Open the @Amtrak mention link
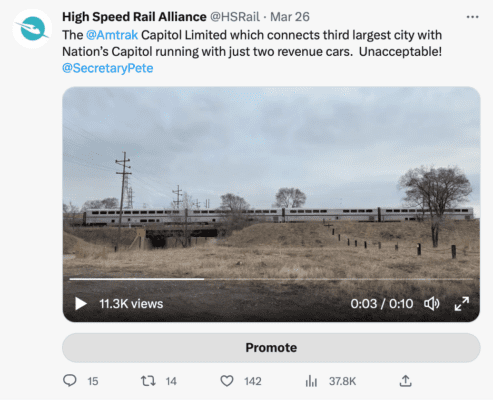493x400 pixels. (x=112, y=35)
